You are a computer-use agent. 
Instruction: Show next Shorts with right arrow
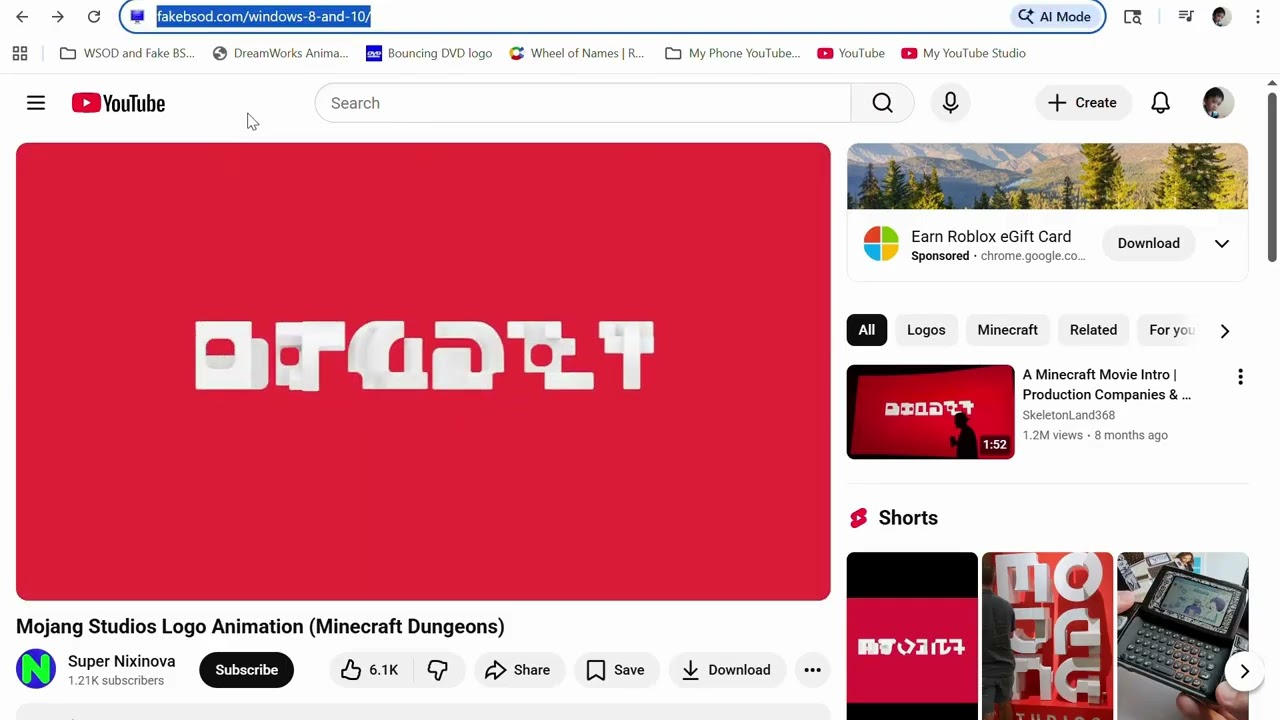coord(1244,672)
